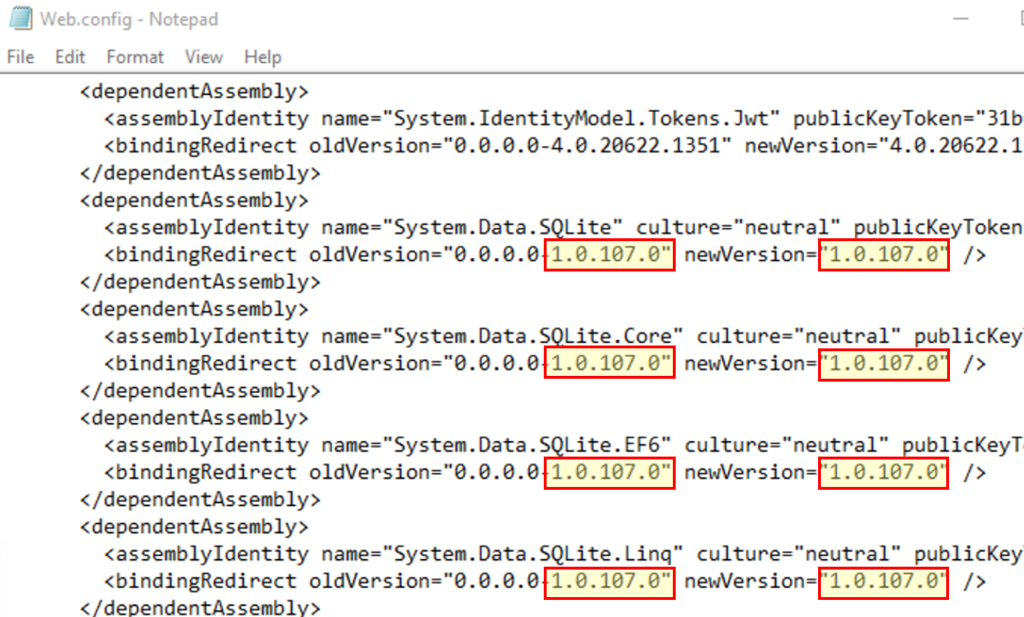Click highlighted newVersion 1.0.107.0 under System.Data.SQLite.Linq
Viewport: 1024px width, 617px height.
click(x=883, y=581)
